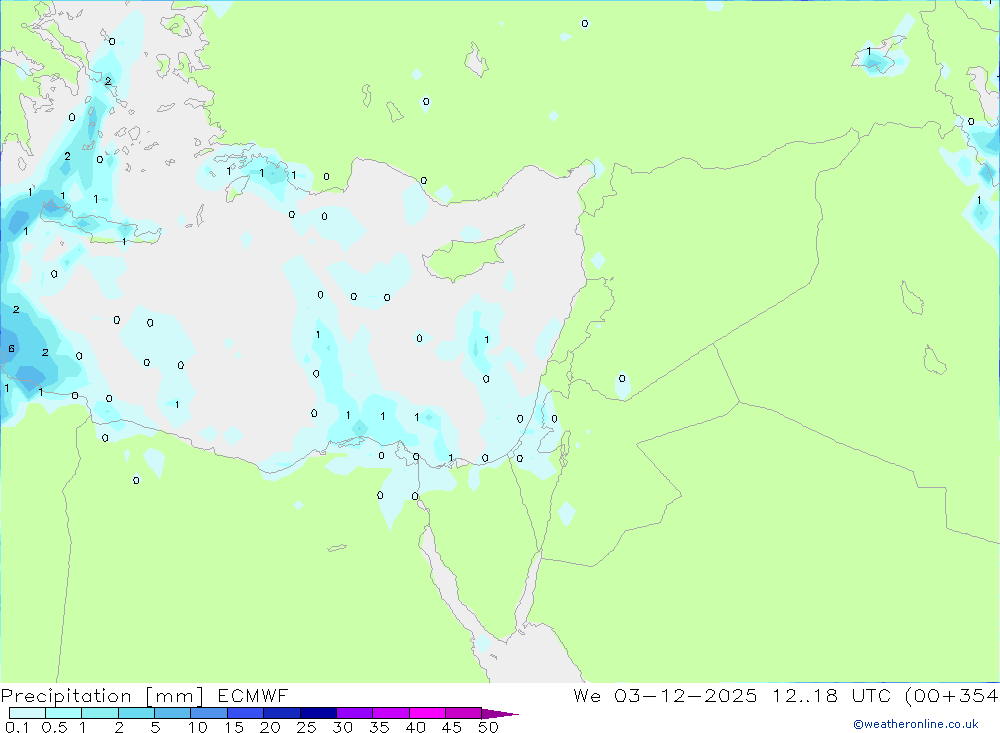Click the over-50 arrow tip of the legend
Image resolution: width=1000 pixels, height=733 pixels.
coord(500,714)
